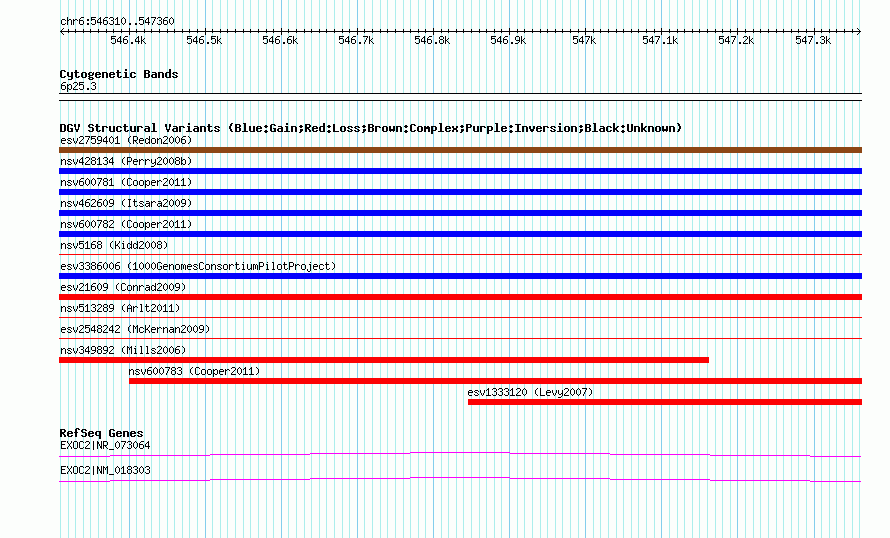The height and width of the screenshot is (538, 890).
Task: Click the nsv513289 (Arlt2011) label
Action: pyautogui.click(x=120, y=308)
